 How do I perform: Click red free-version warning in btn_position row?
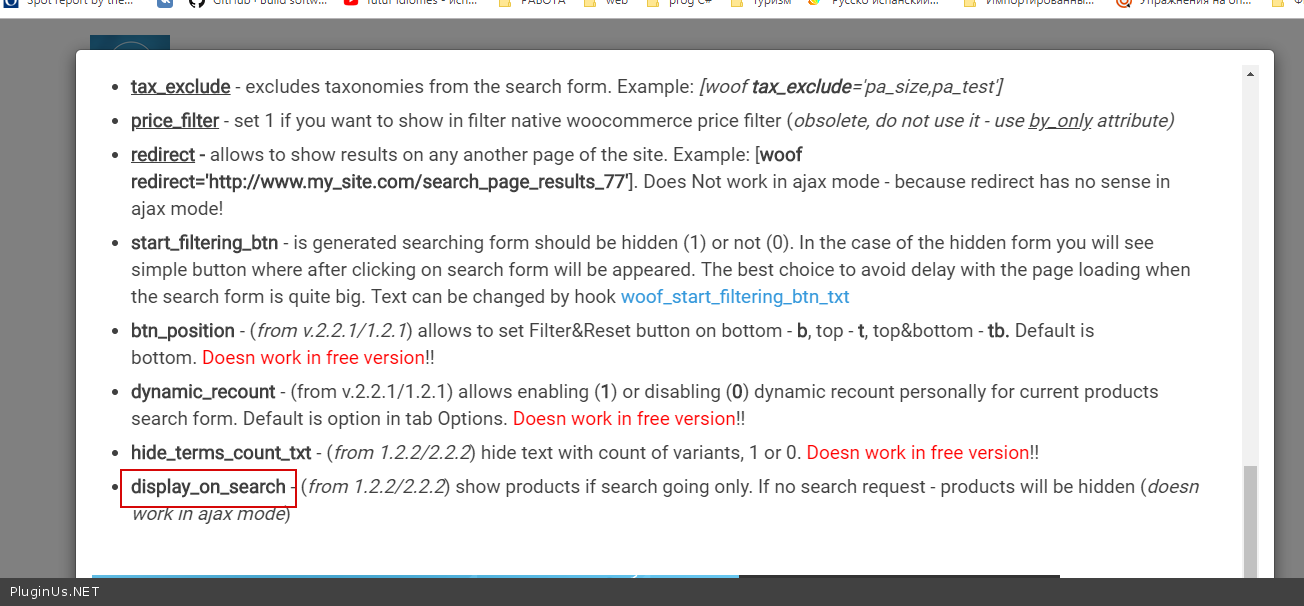click(x=313, y=357)
